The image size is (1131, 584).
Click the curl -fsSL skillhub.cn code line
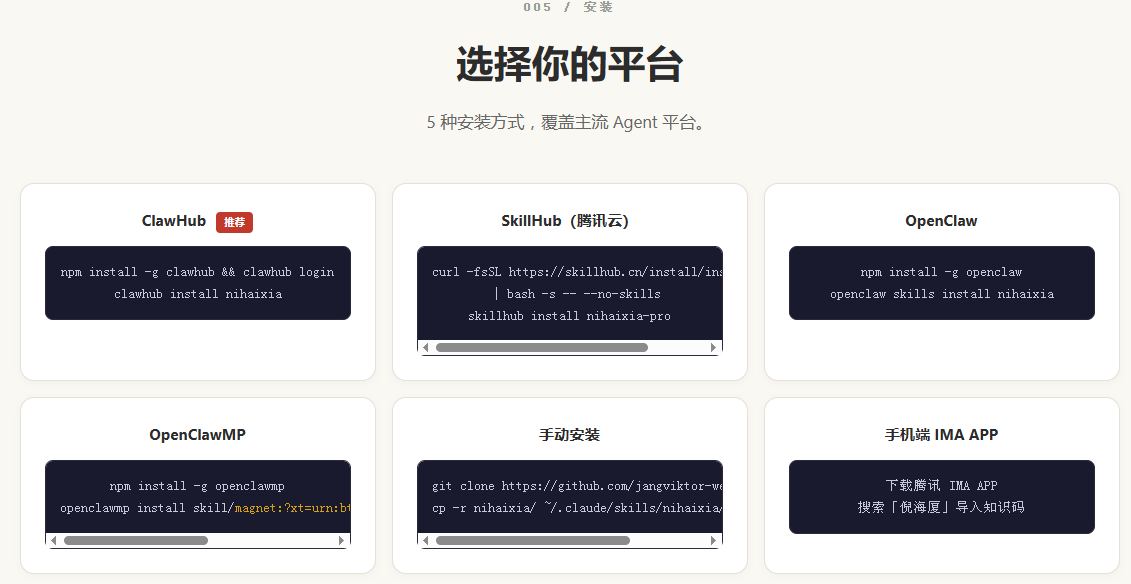tap(577, 272)
